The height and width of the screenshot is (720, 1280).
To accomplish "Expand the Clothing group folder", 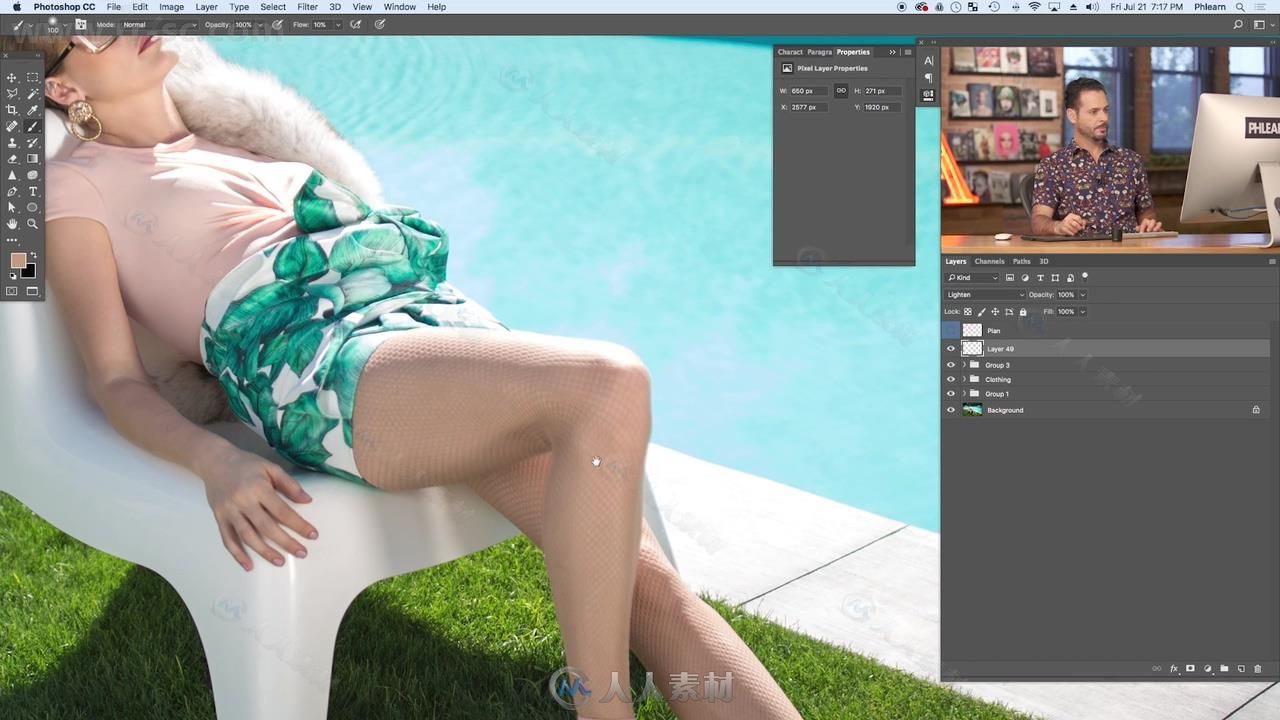I will pyautogui.click(x=964, y=379).
